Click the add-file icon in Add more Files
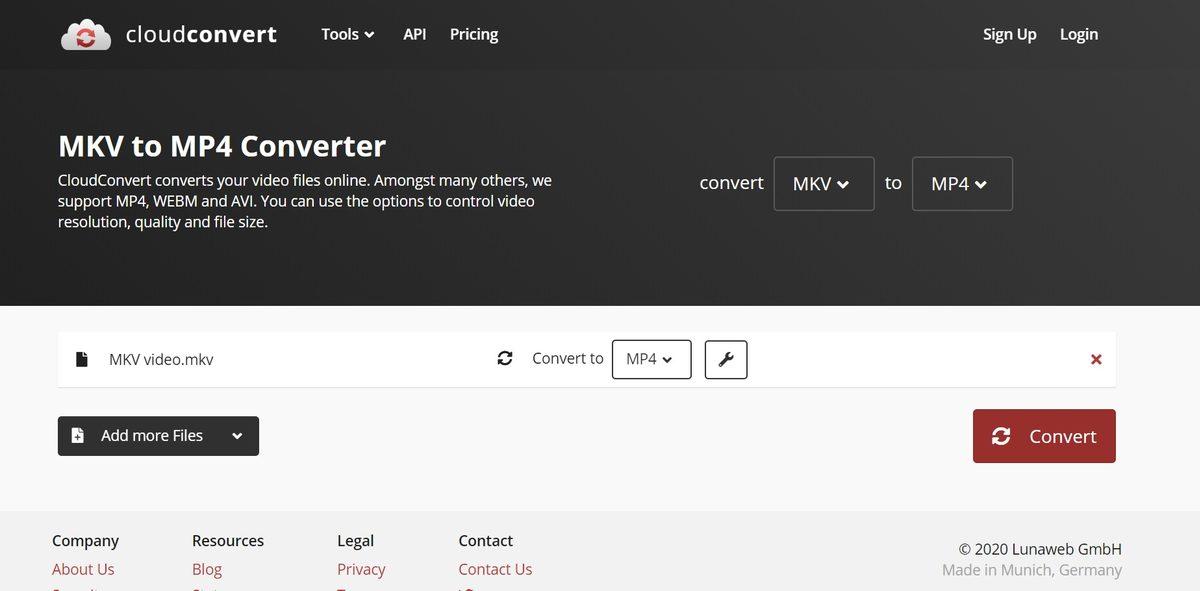1200x591 pixels. (78, 436)
